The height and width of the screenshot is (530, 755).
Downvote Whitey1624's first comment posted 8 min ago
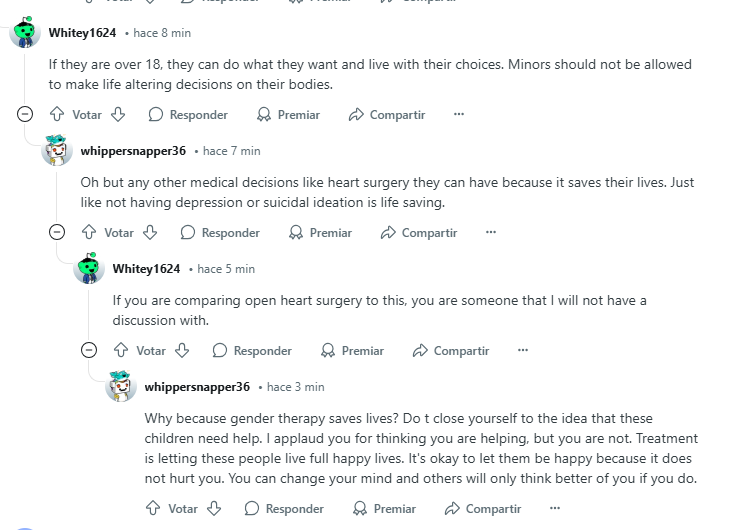tap(118, 114)
